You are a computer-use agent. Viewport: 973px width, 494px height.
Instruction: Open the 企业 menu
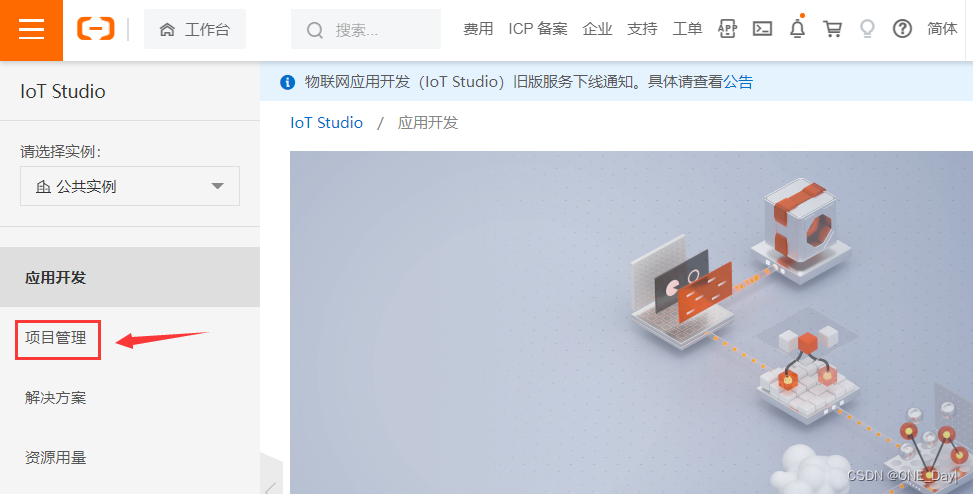[x=597, y=29]
